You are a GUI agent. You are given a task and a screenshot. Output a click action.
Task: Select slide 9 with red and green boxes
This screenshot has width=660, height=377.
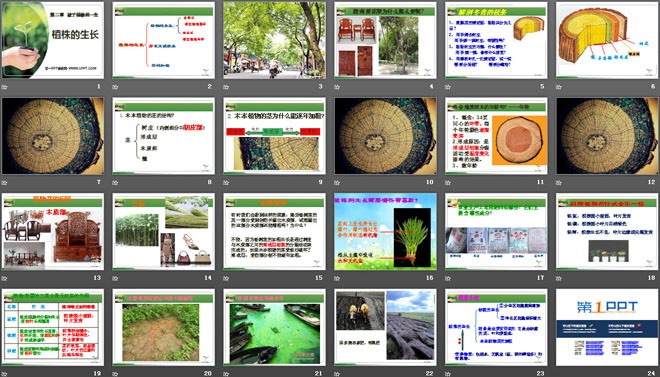[274, 136]
